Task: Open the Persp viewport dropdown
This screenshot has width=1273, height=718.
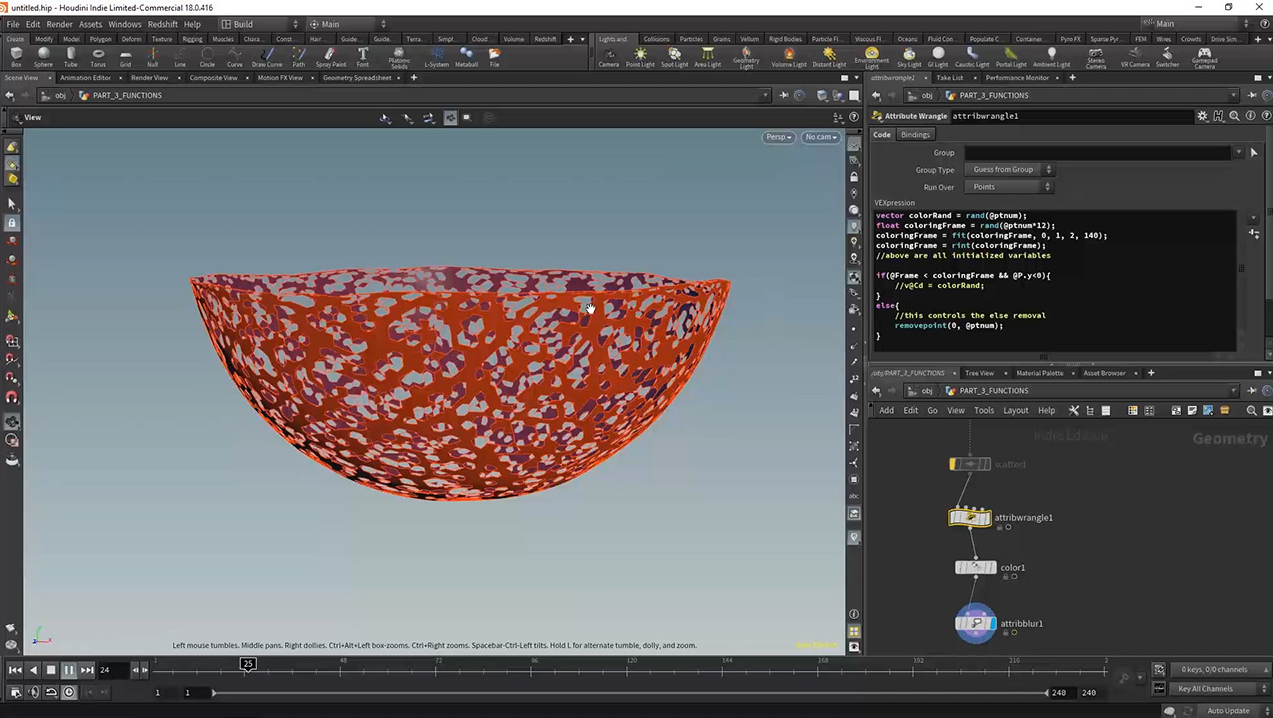Action: point(779,137)
